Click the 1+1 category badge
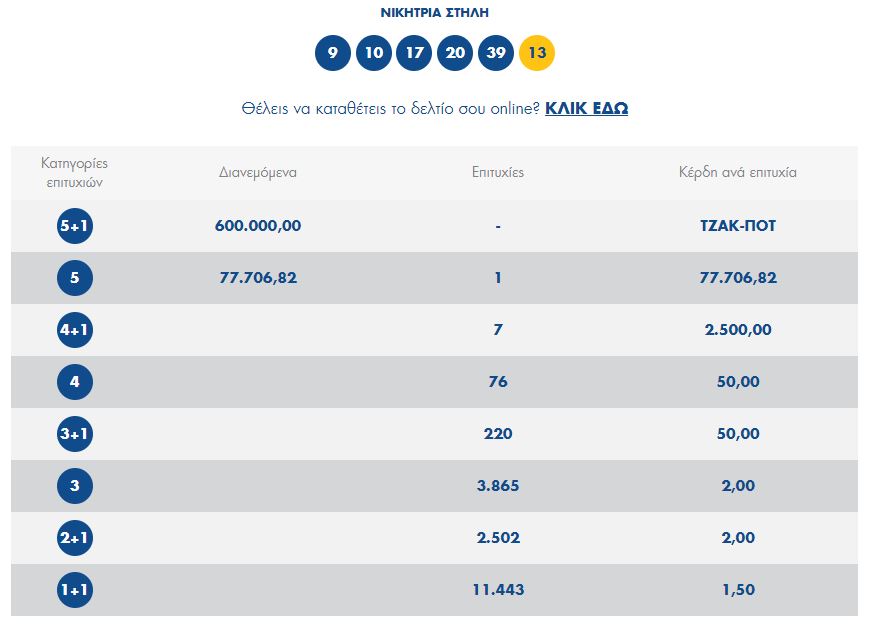The image size is (870, 635). point(75,589)
